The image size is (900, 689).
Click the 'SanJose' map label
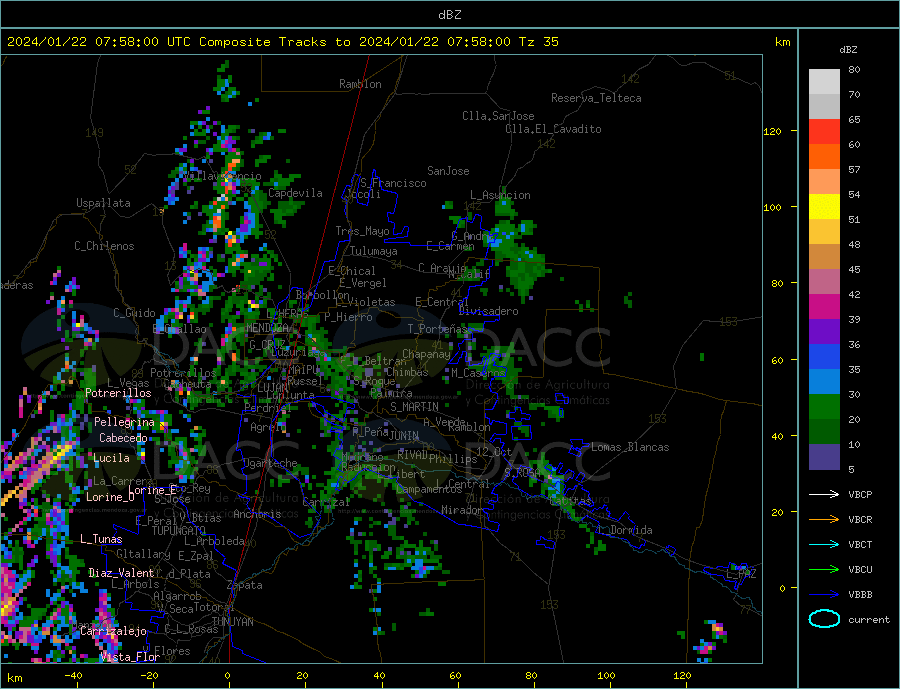(448, 171)
